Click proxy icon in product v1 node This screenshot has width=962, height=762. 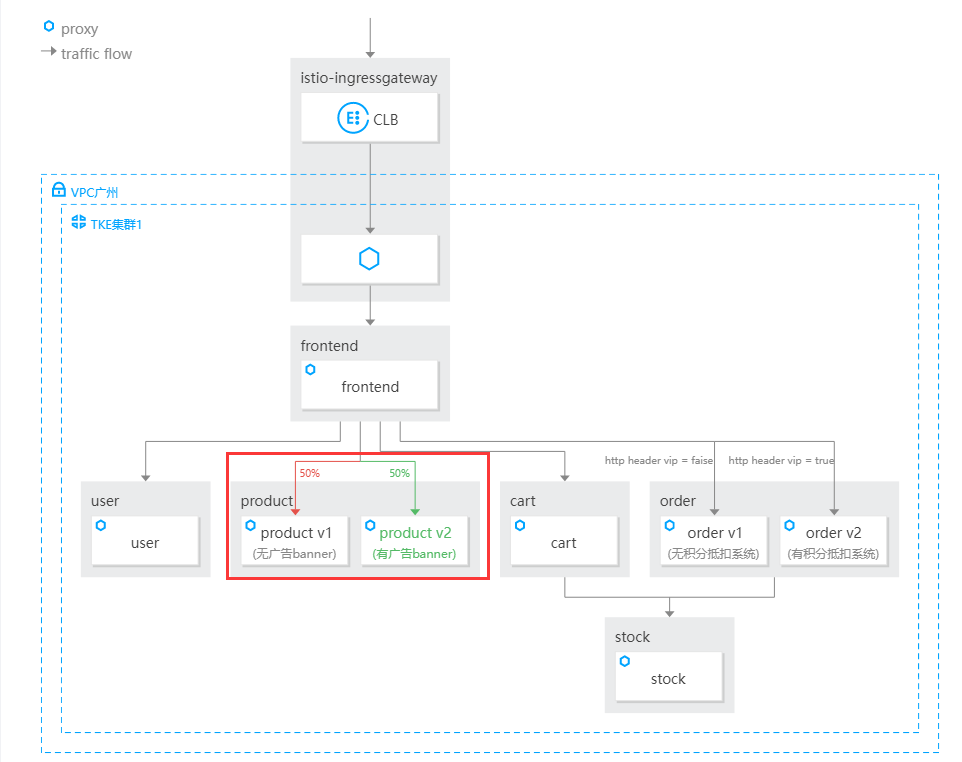[251, 525]
